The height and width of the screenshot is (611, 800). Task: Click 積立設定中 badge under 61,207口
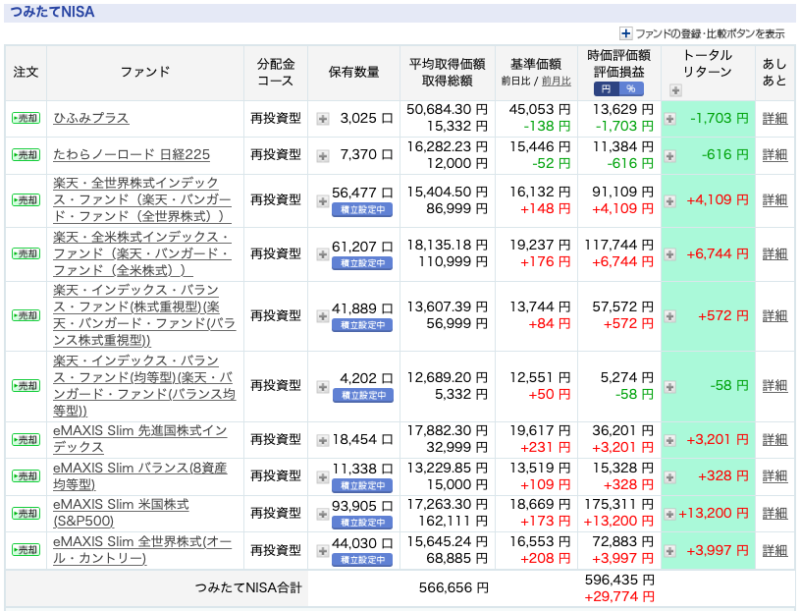(x=362, y=263)
